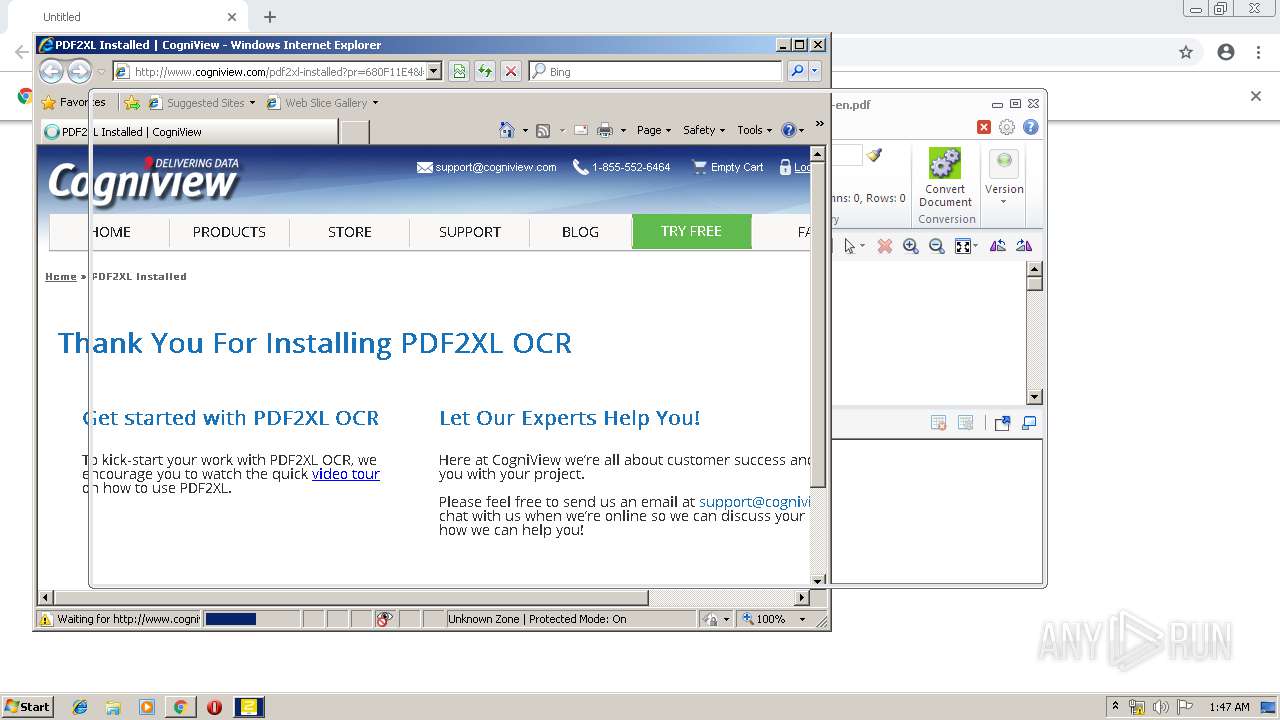This screenshot has height=720, width=1280.
Task: Open the IE Help menu icon
Action: (788, 130)
